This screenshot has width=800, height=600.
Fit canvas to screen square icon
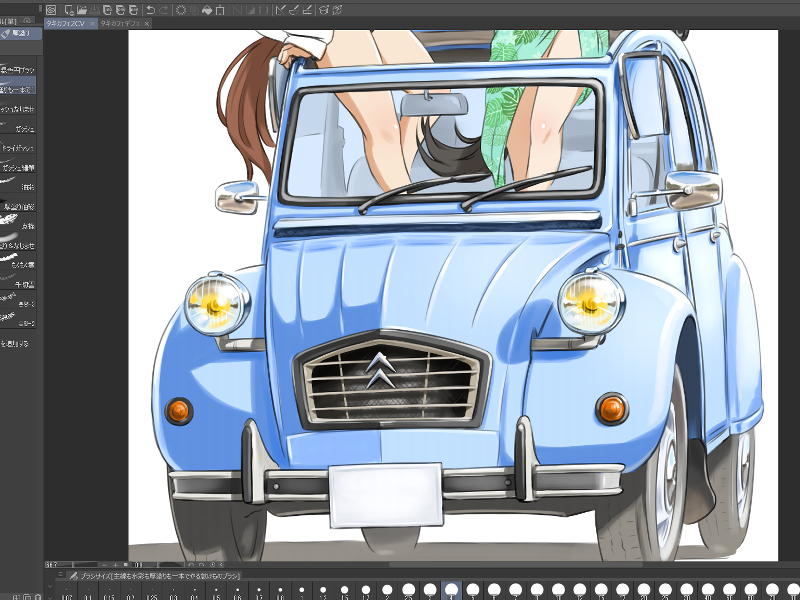point(126,565)
